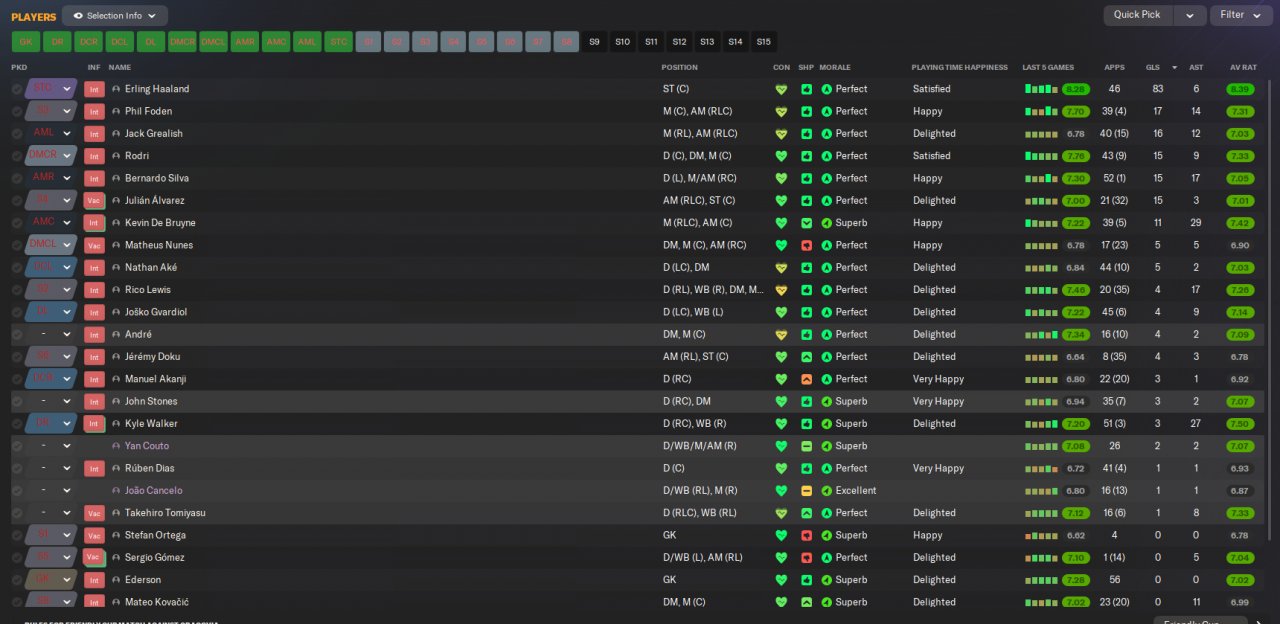Screen dimensions: 1280x624
Task: Toggle the picked checkmark for Jack Grealish
Action: 17,134
